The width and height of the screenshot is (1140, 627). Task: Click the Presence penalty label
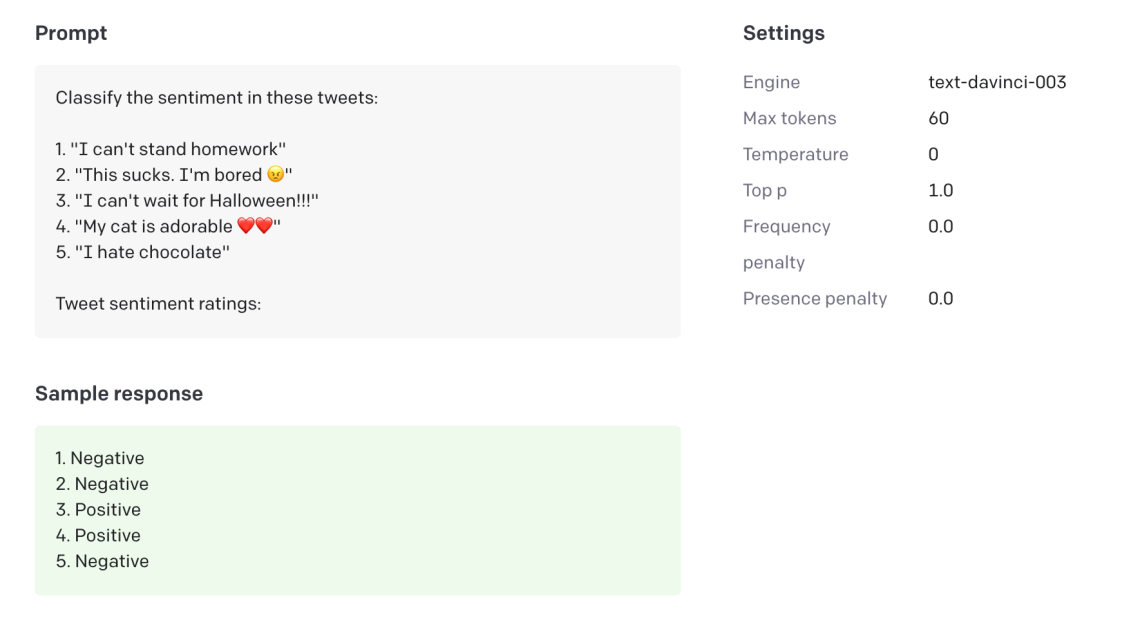click(814, 298)
